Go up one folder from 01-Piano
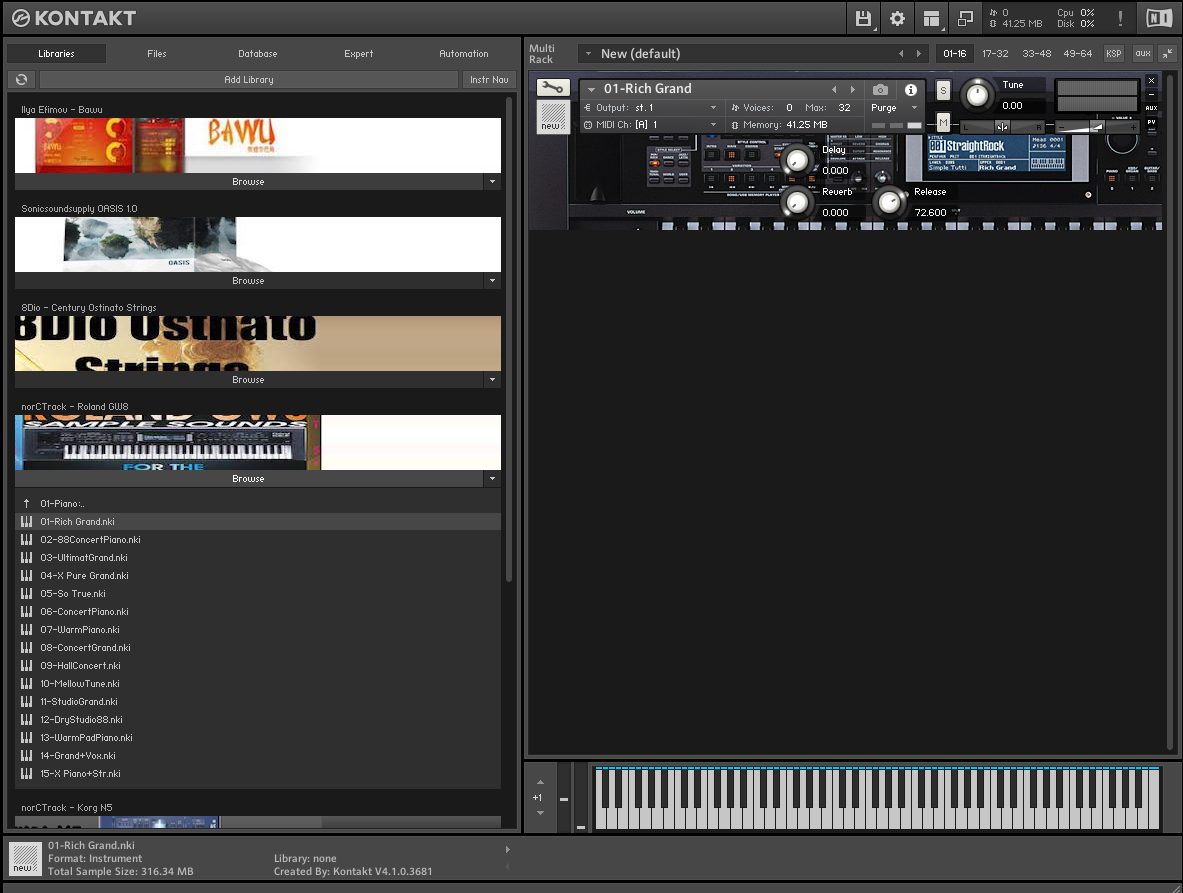 point(26,503)
